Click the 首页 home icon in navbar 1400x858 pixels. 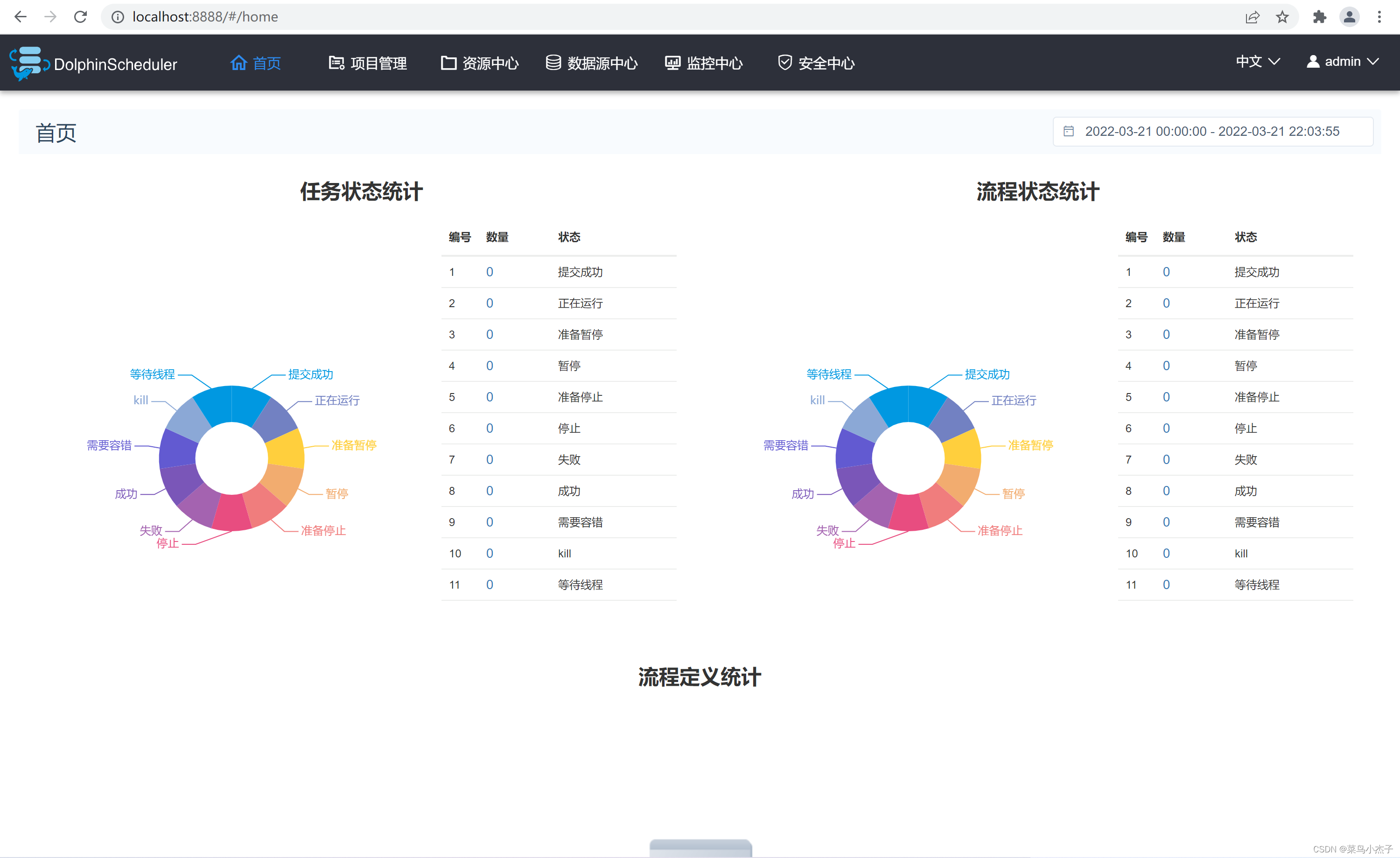[238, 63]
